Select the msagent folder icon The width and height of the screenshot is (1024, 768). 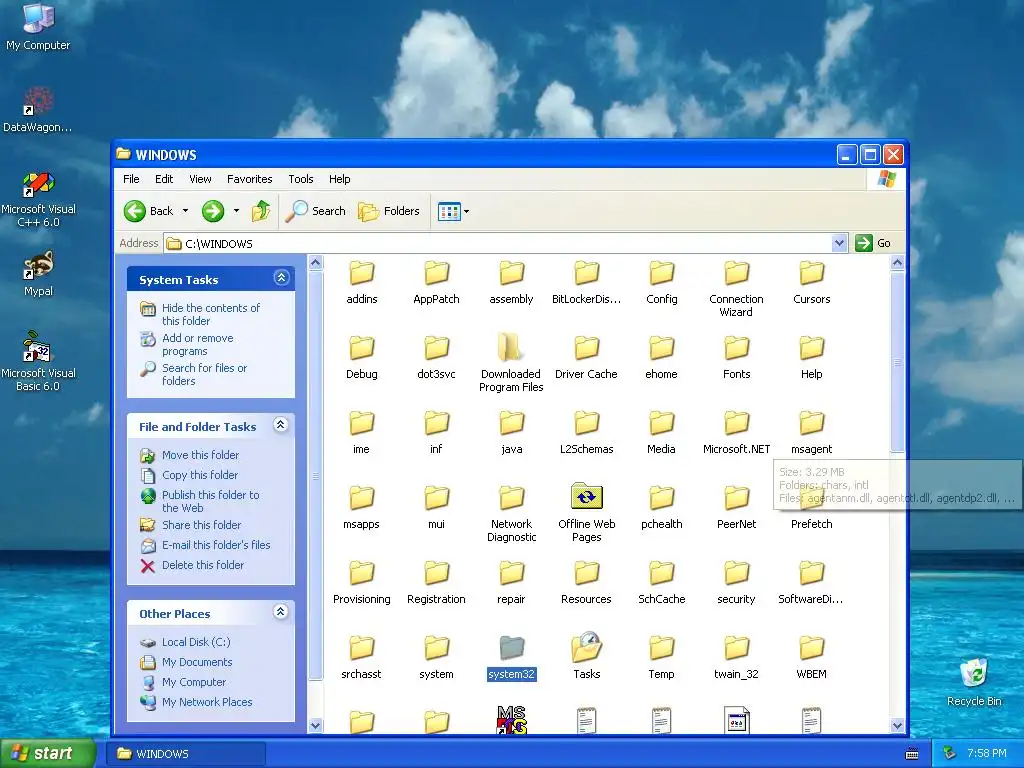pos(812,423)
